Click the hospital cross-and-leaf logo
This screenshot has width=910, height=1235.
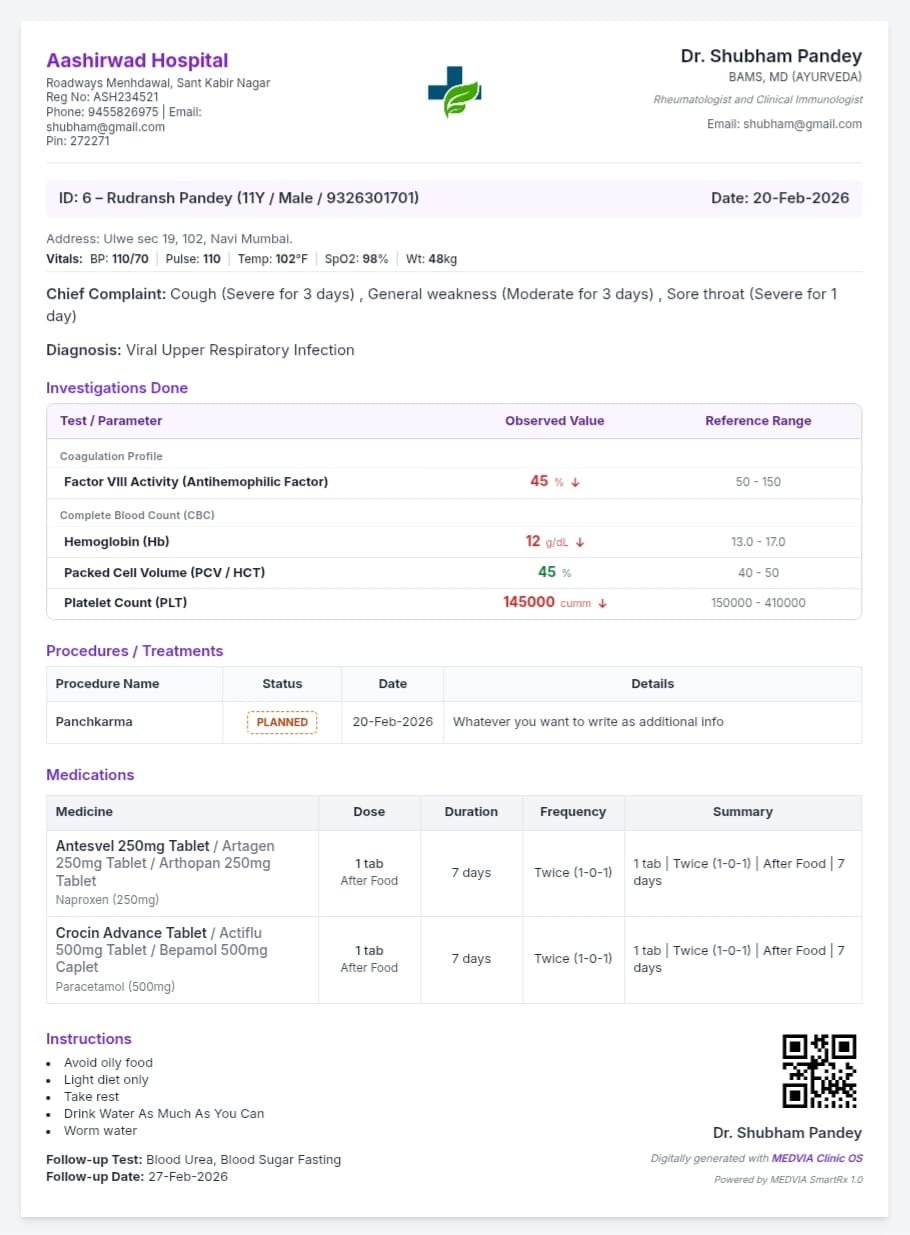(455, 92)
